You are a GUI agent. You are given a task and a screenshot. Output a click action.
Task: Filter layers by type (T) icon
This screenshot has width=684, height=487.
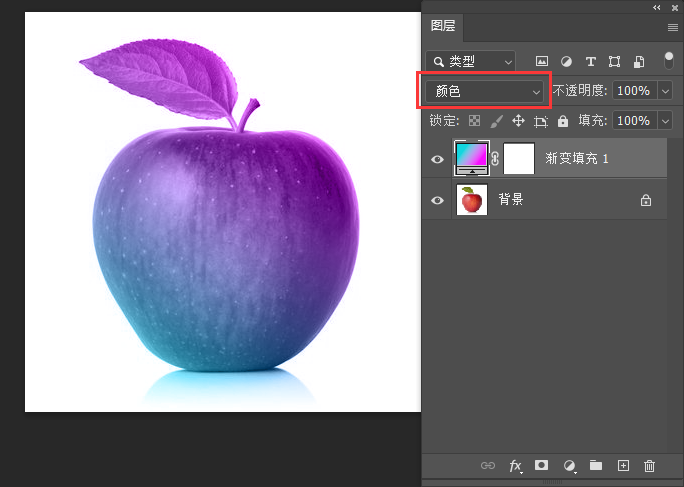[591, 62]
